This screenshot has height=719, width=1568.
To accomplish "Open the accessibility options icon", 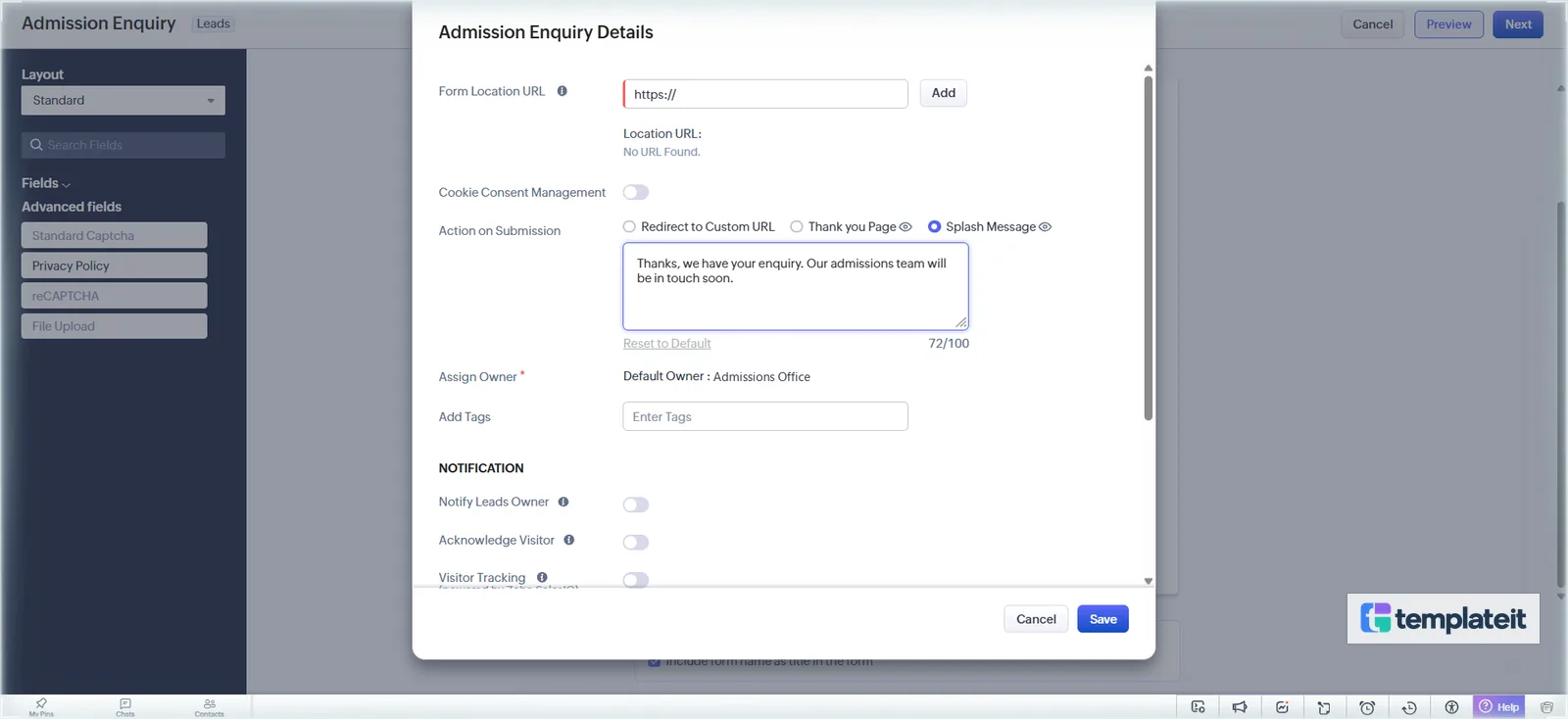I will 1451,707.
